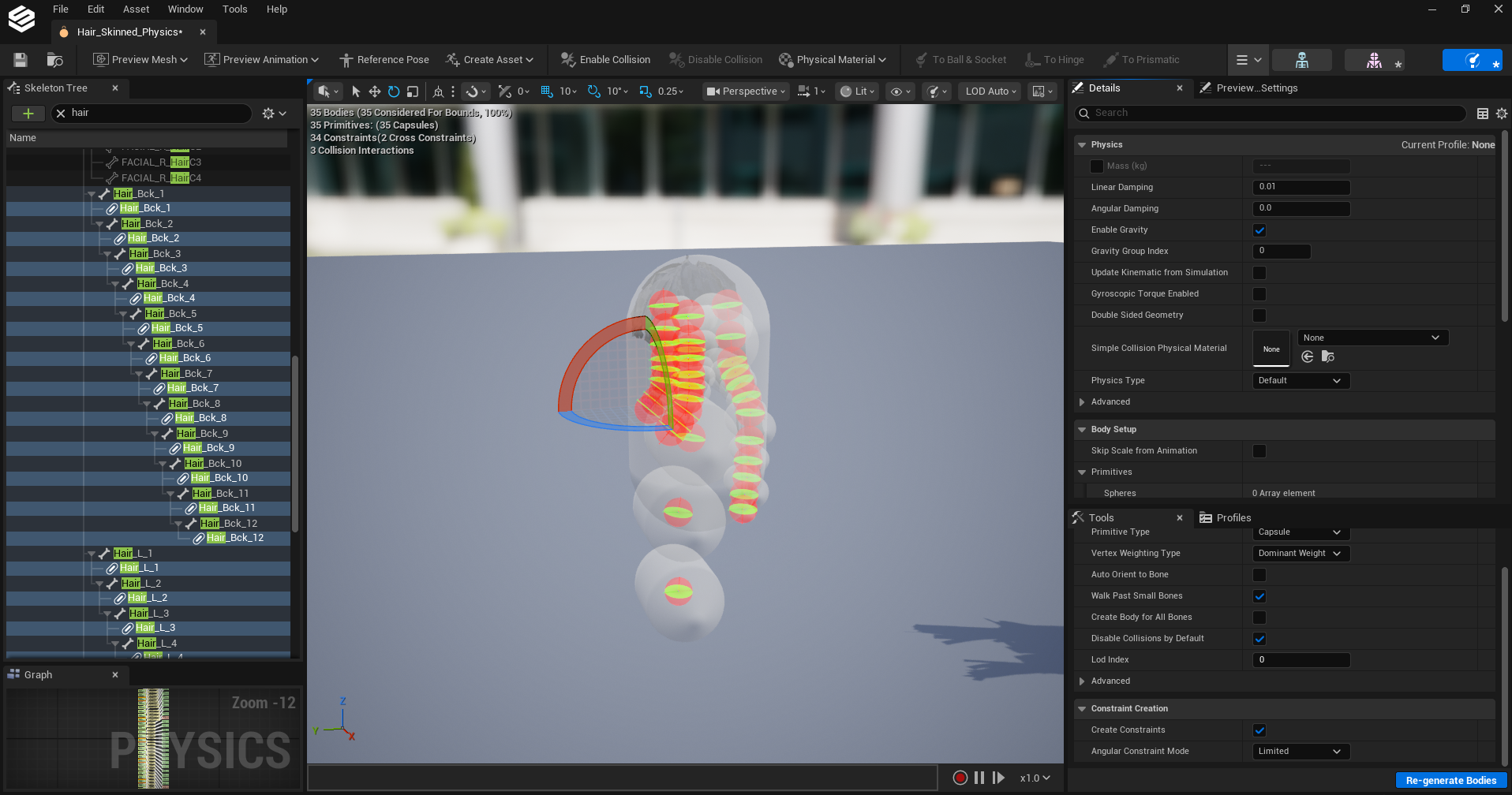The width and height of the screenshot is (1512, 795).
Task: Click the surface snapping icon
Action: point(505,91)
